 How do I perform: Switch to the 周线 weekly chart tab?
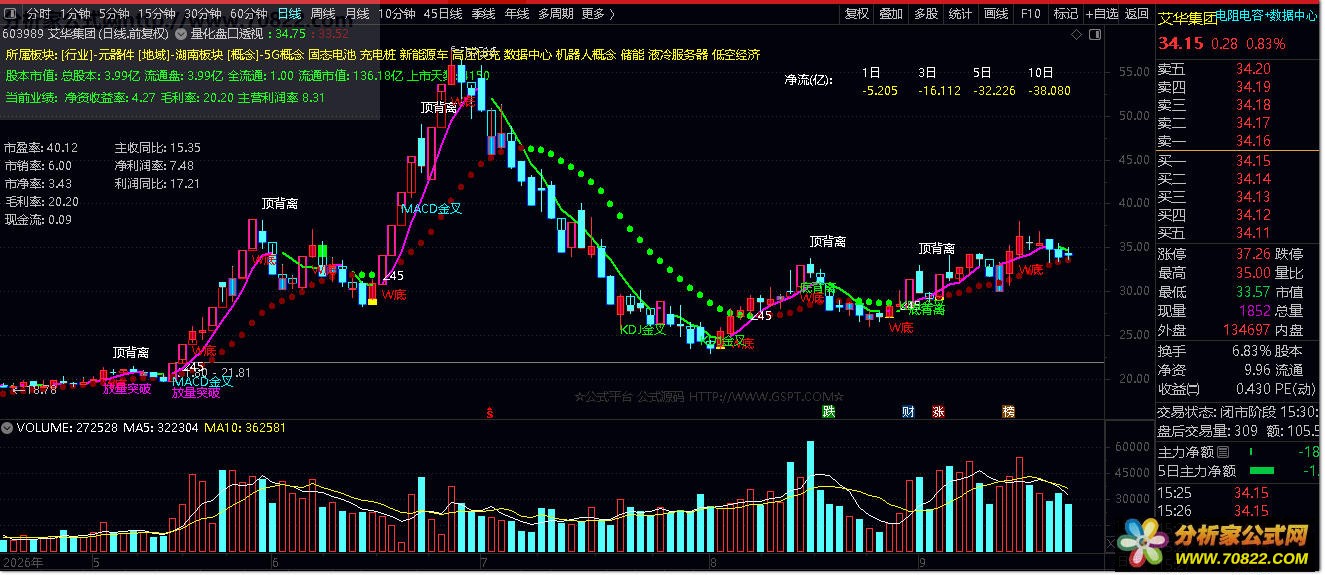[322, 14]
